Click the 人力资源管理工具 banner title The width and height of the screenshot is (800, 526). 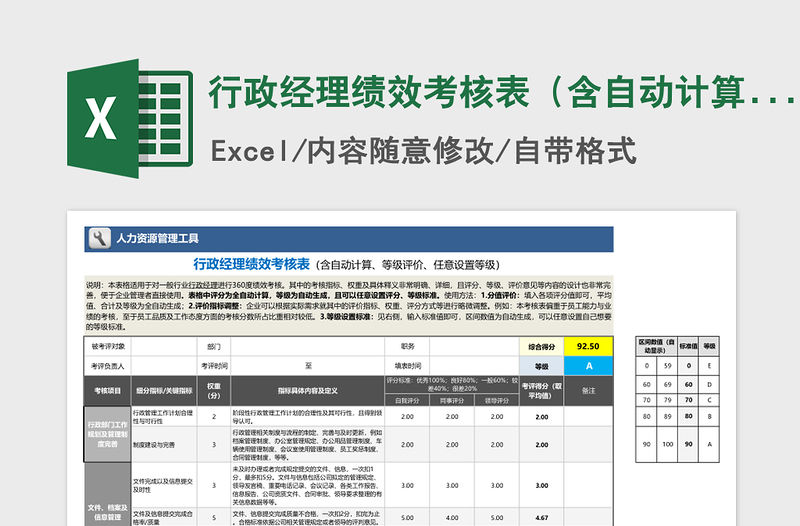[157, 238]
